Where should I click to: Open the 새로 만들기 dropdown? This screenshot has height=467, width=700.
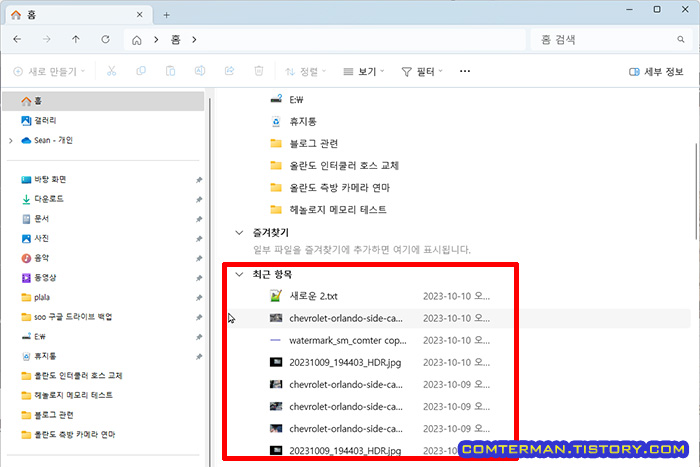(x=49, y=71)
